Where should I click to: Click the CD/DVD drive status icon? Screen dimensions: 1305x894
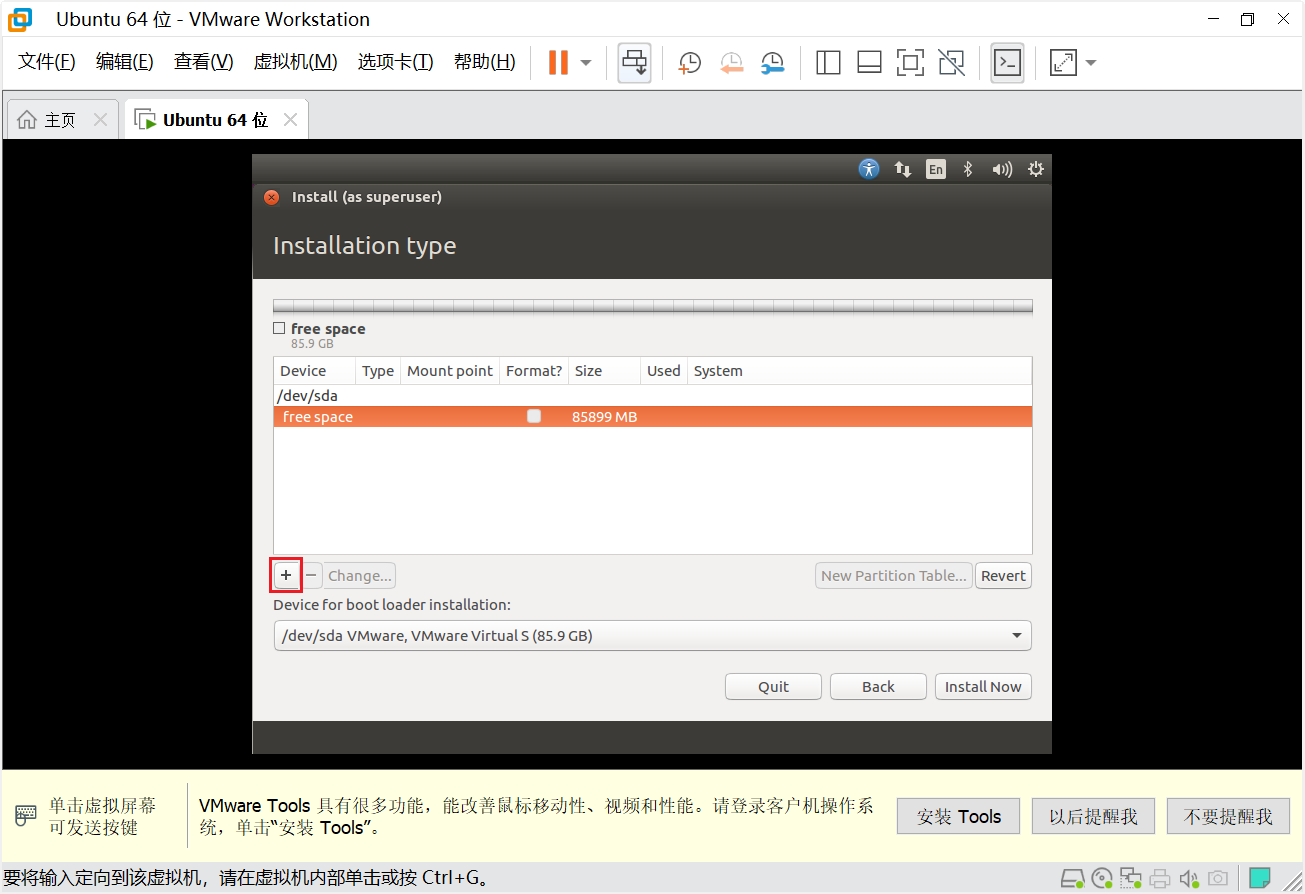pyautogui.click(x=1102, y=879)
